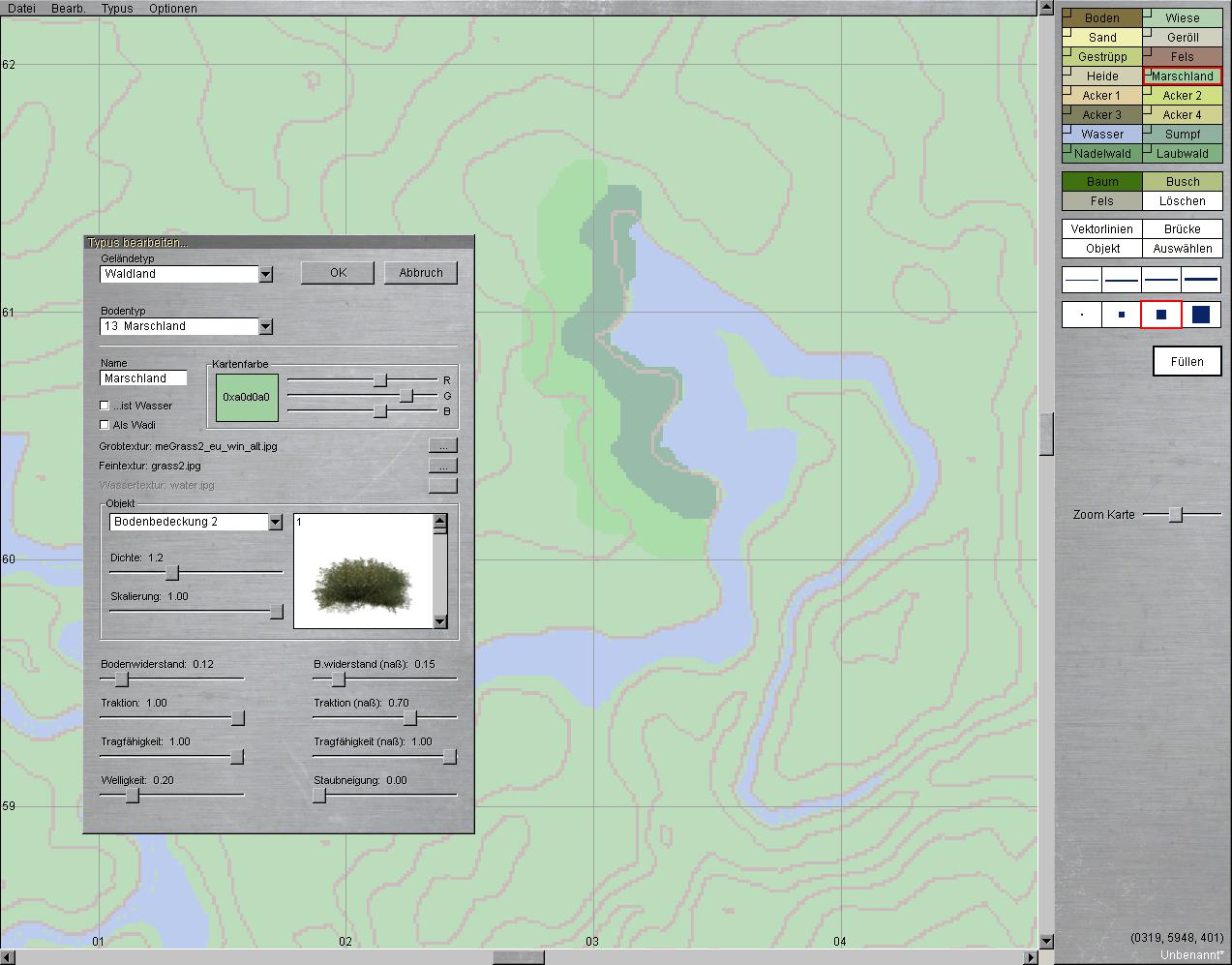Expand the Bodentyp dropdown list
The height and width of the screenshot is (965, 1232).
[266, 327]
